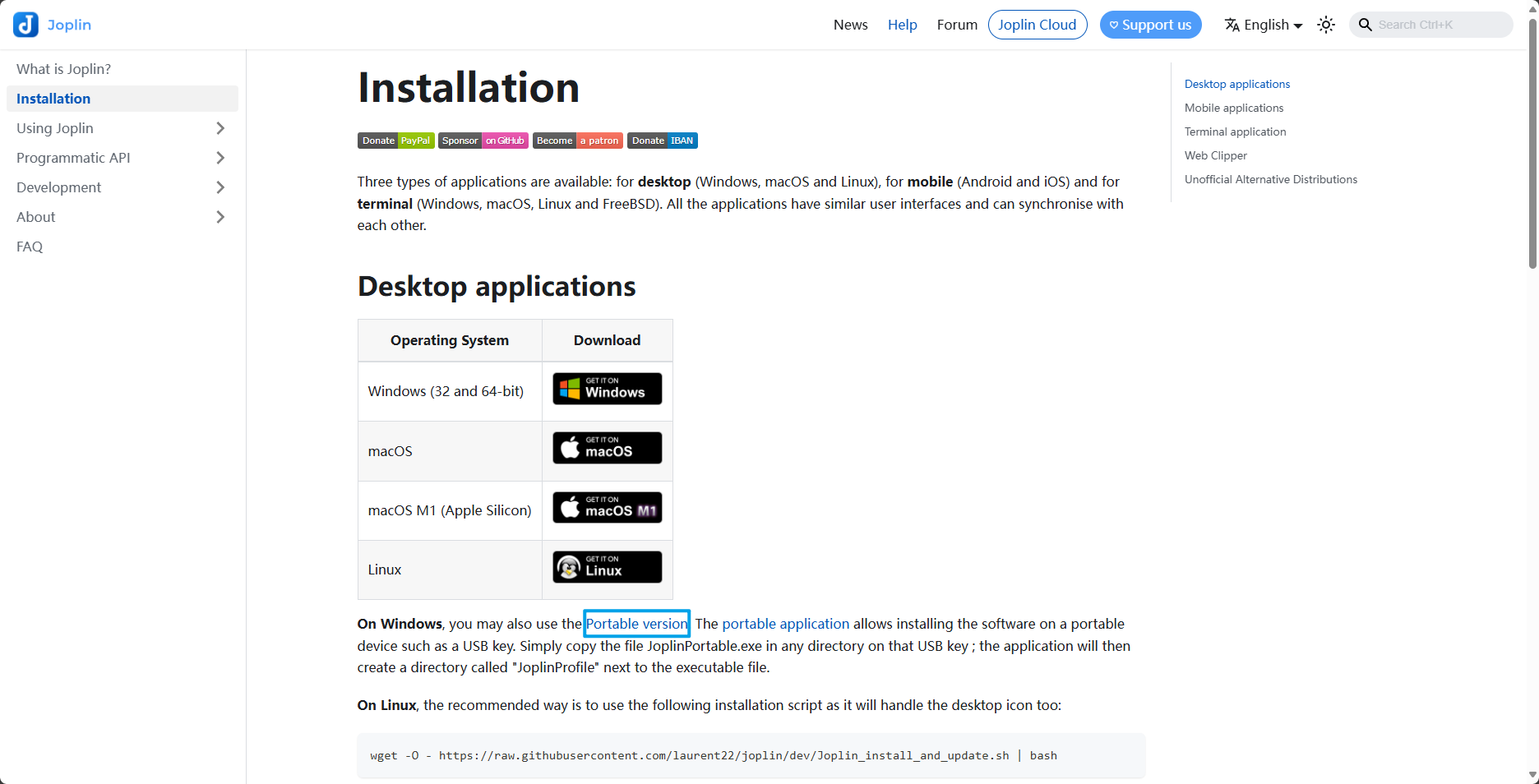This screenshot has width=1539, height=784.
Task: Click the Get it on macOS M1 badge
Action: [x=607, y=508]
